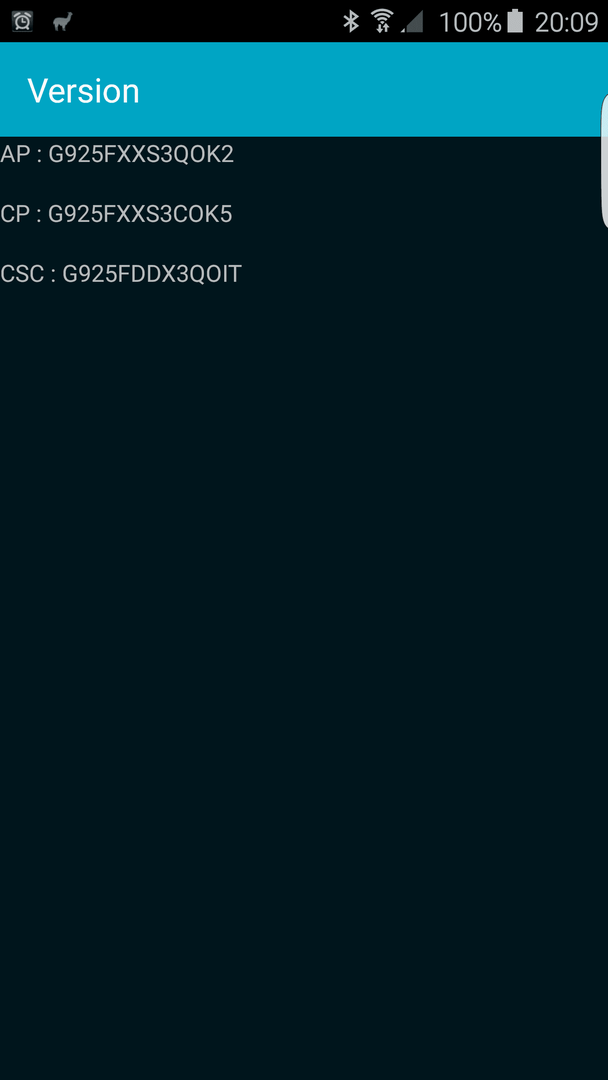608x1080 pixels.
Task: Select the CSC firmware version line
Action: click(121, 274)
